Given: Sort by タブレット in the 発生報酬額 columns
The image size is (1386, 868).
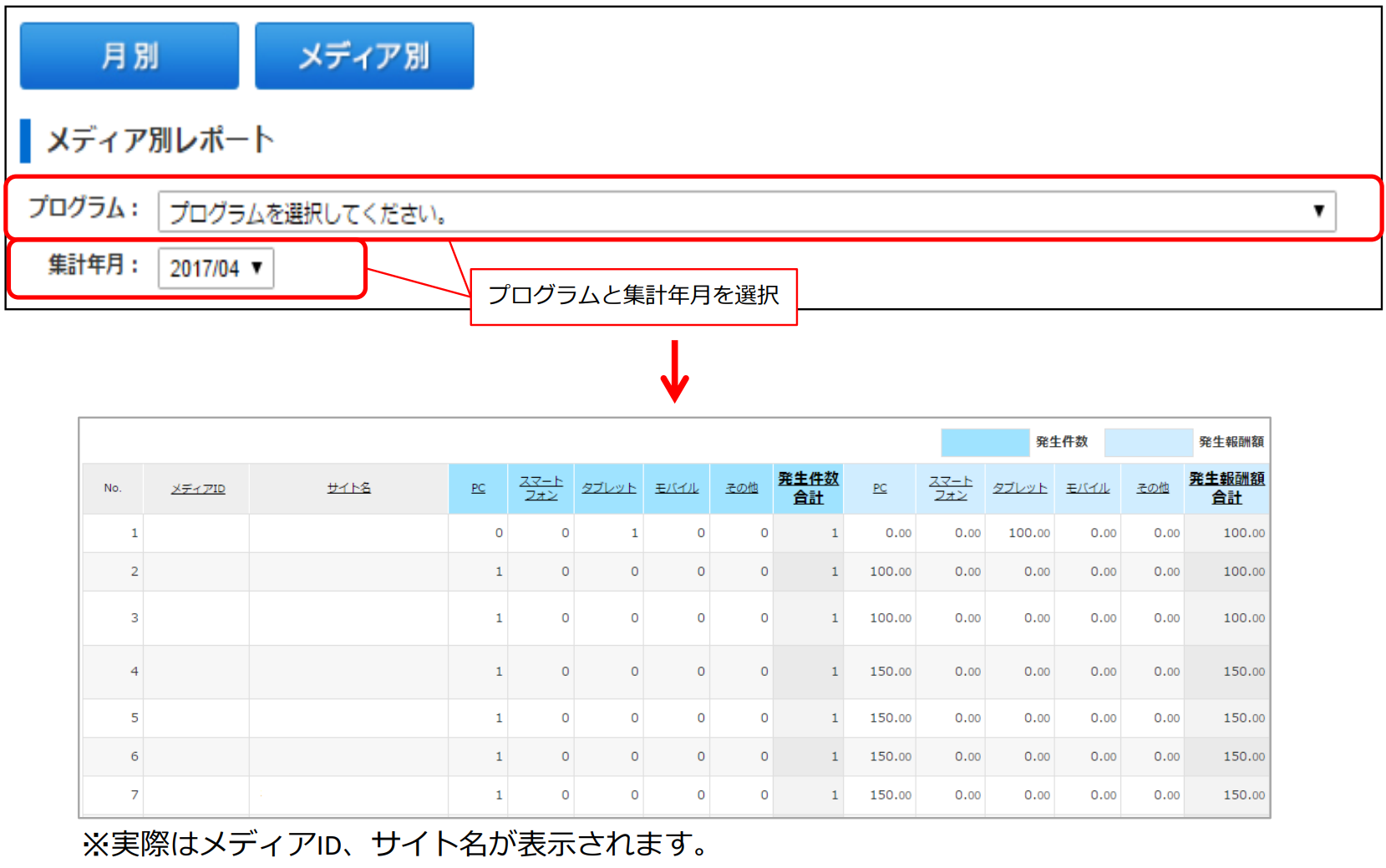Looking at the screenshot, I should pyautogui.click(x=1020, y=488).
